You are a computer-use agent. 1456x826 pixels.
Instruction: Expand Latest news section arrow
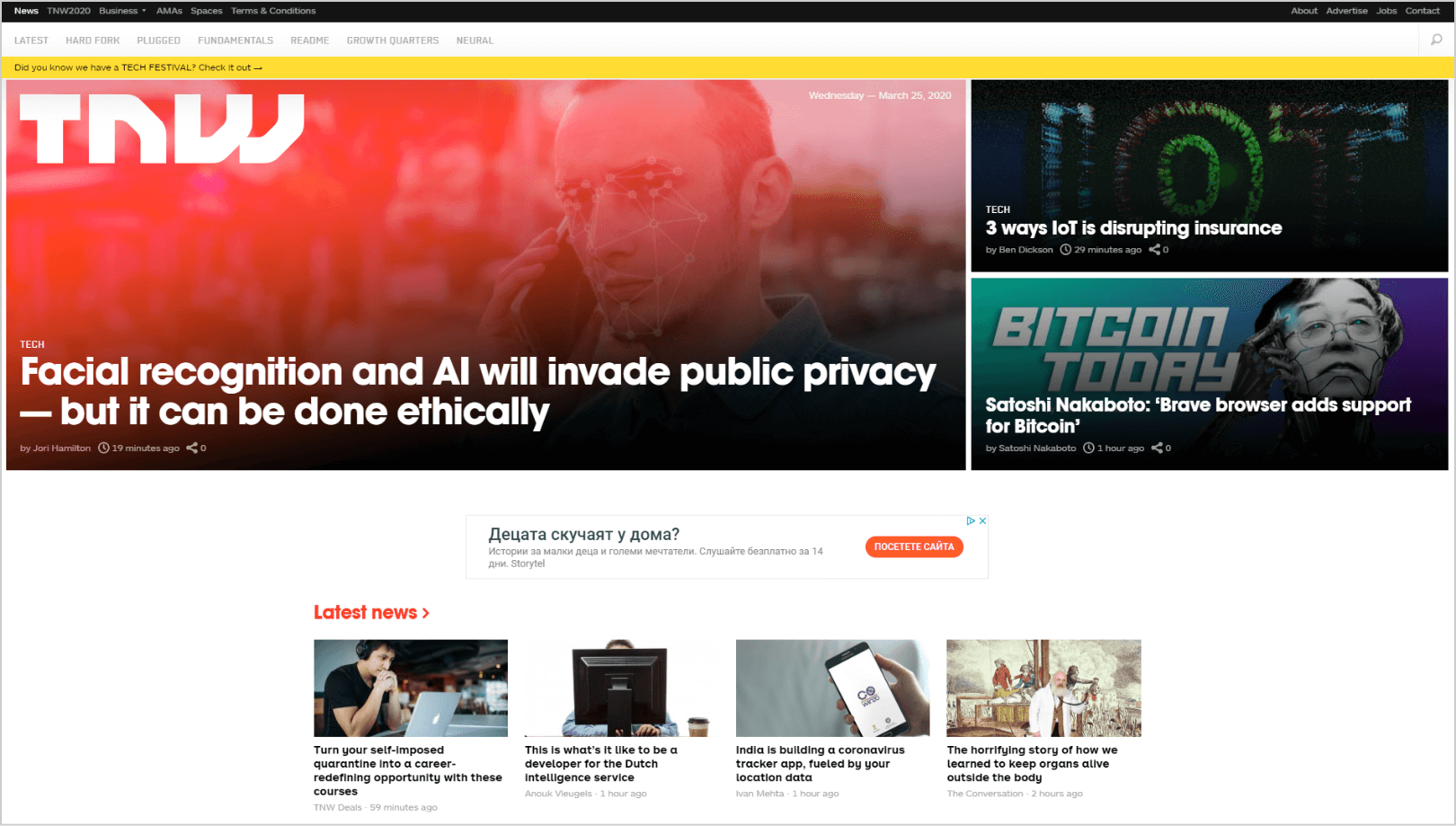pyautogui.click(x=426, y=613)
